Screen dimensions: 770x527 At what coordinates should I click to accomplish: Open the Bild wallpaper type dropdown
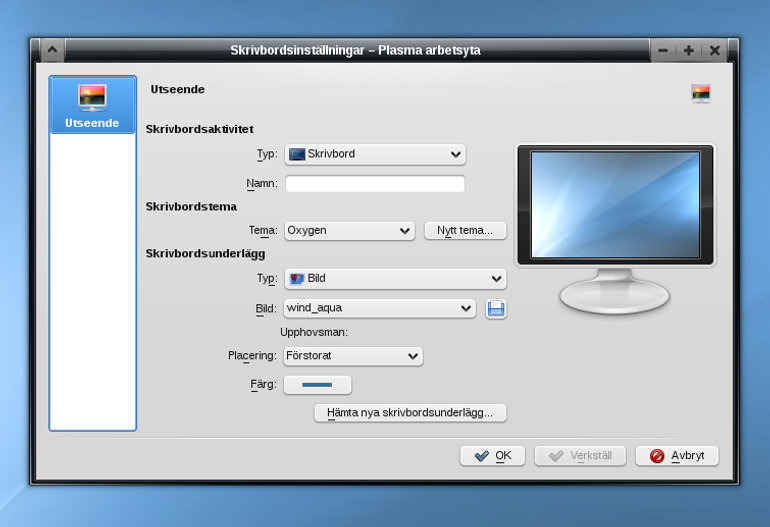point(395,279)
